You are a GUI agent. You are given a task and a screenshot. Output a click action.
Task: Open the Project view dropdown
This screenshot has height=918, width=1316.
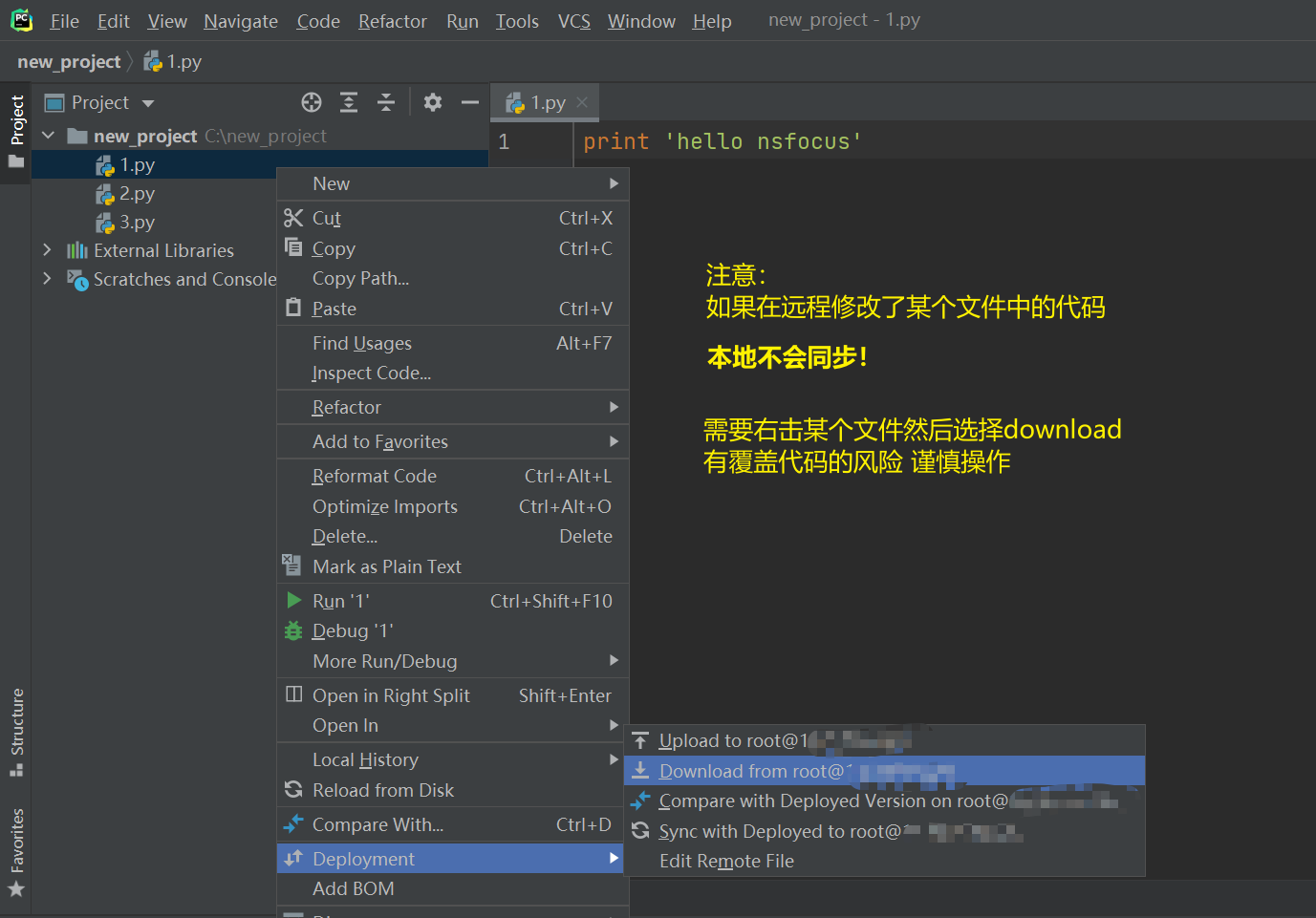click(x=148, y=103)
